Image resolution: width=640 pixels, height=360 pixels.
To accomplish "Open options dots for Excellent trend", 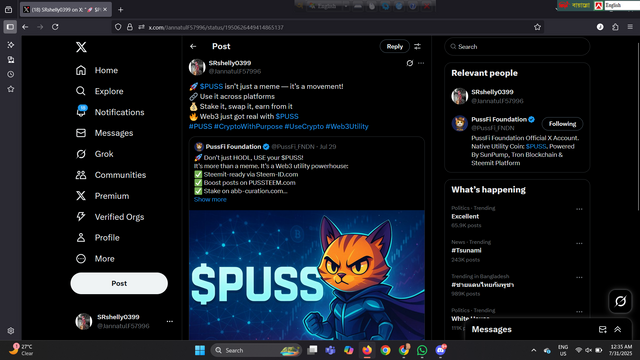I will click(x=579, y=209).
